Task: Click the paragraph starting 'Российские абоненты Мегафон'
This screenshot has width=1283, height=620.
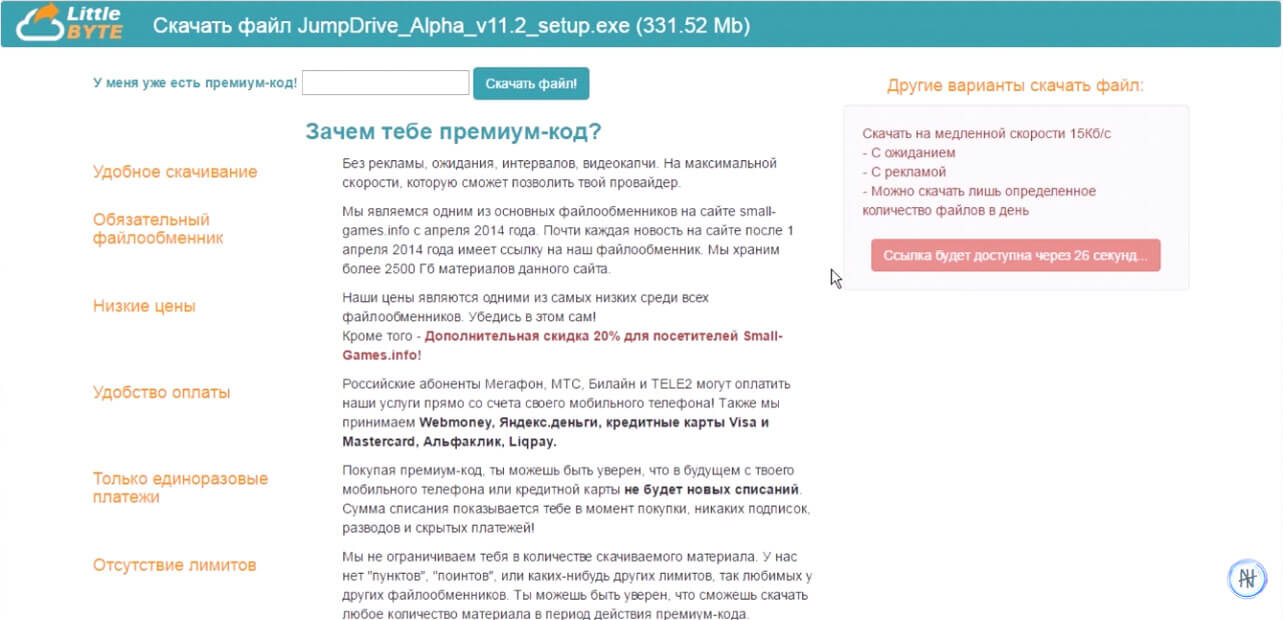Action: tap(566, 413)
